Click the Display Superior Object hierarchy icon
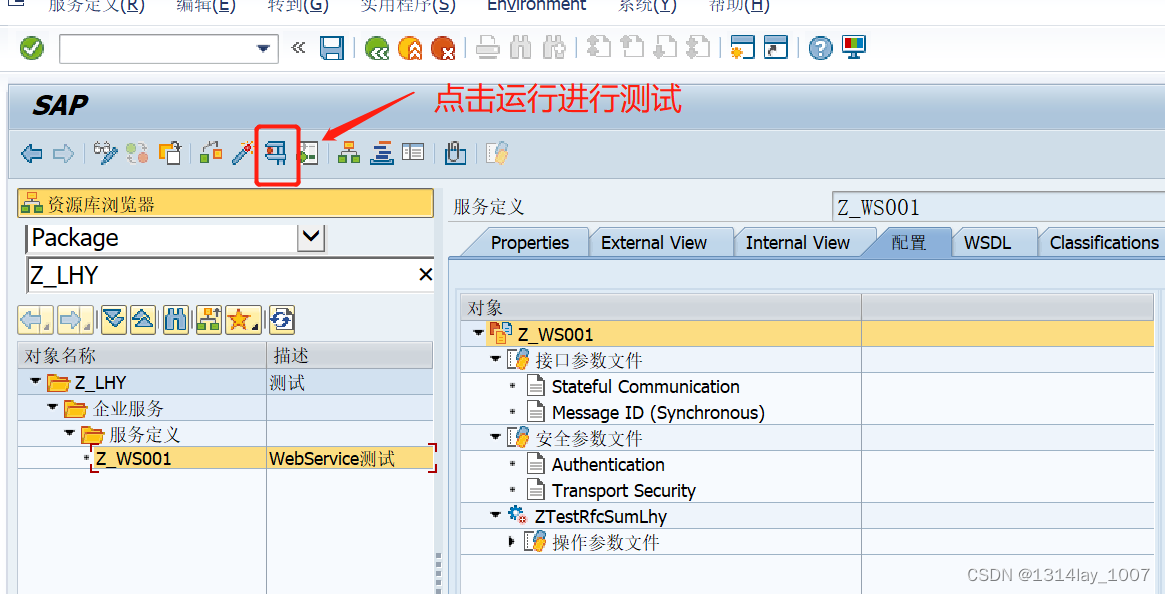Screen dimensions: 1165x594 [x=209, y=320]
